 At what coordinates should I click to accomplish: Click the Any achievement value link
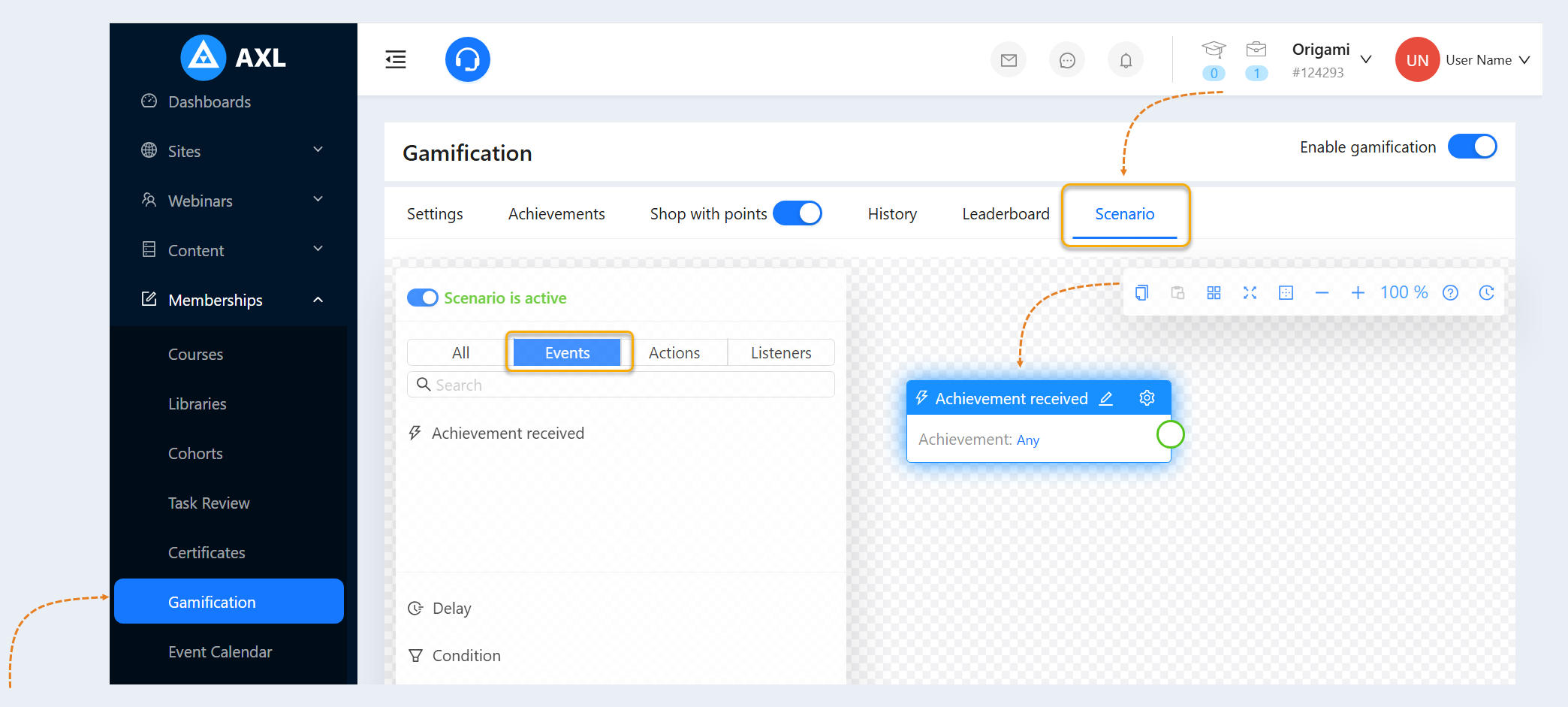pos(1028,440)
